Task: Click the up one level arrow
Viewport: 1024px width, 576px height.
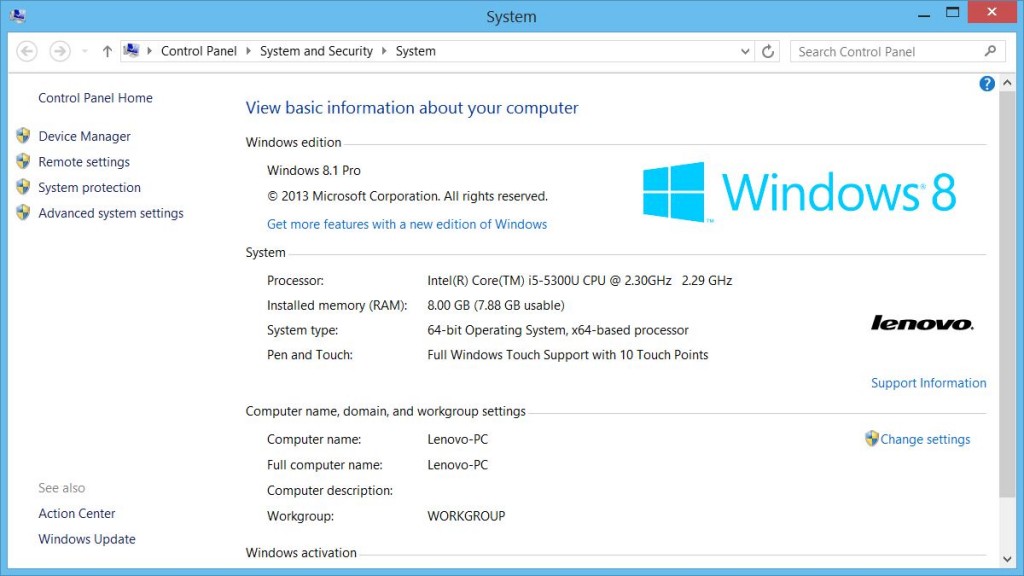Action: [x=107, y=51]
